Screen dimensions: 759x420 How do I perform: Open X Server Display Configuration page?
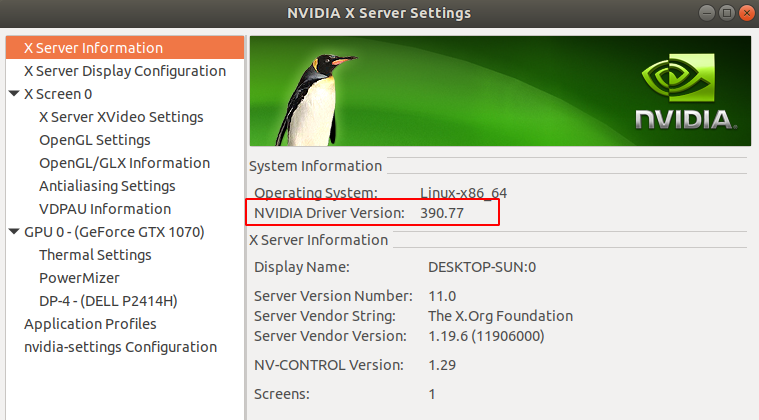click(x=125, y=71)
